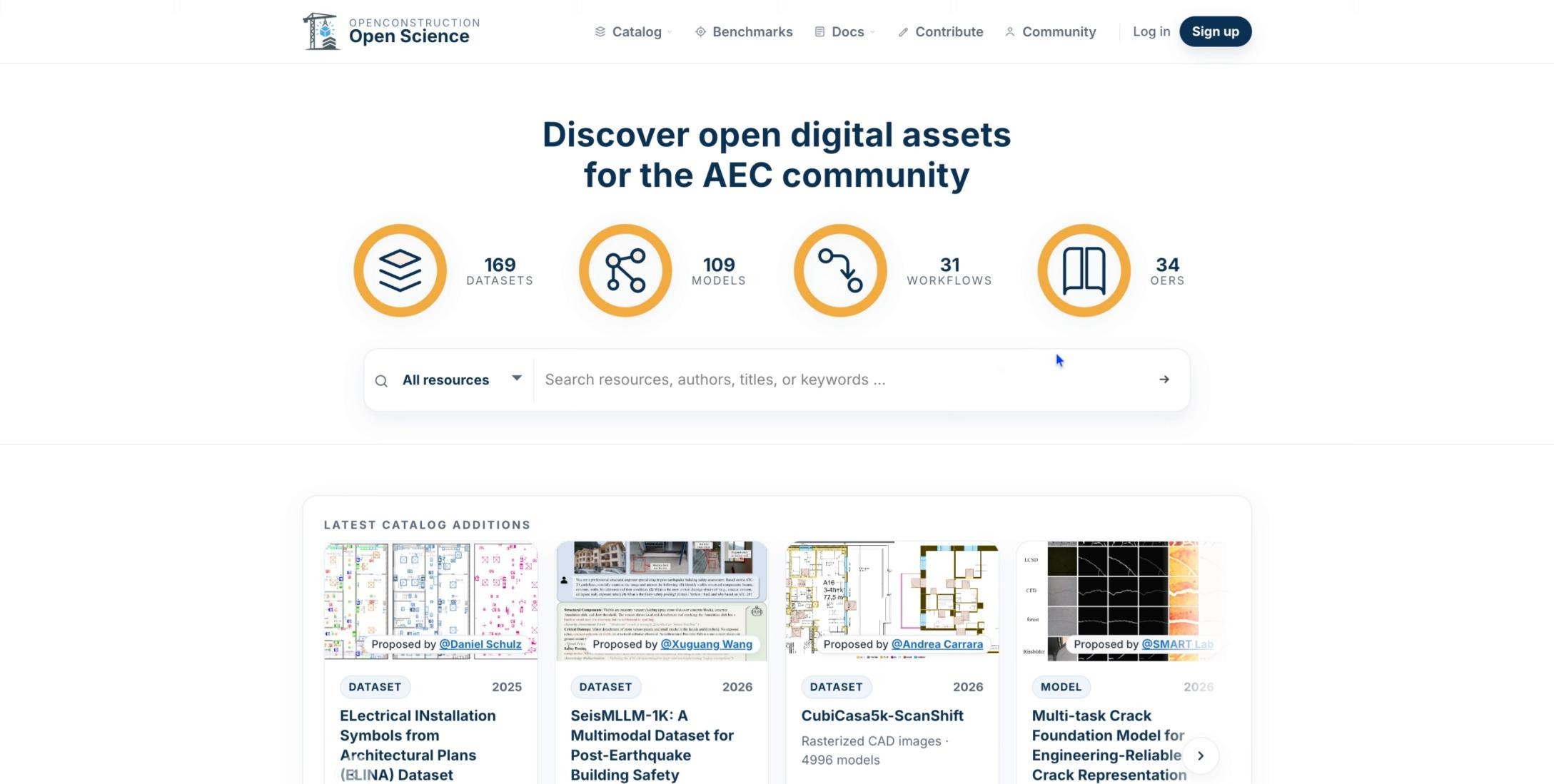The image size is (1554, 784).
Task: Select year 2026 on CubiCasa5k card
Action: pos(968,687)
